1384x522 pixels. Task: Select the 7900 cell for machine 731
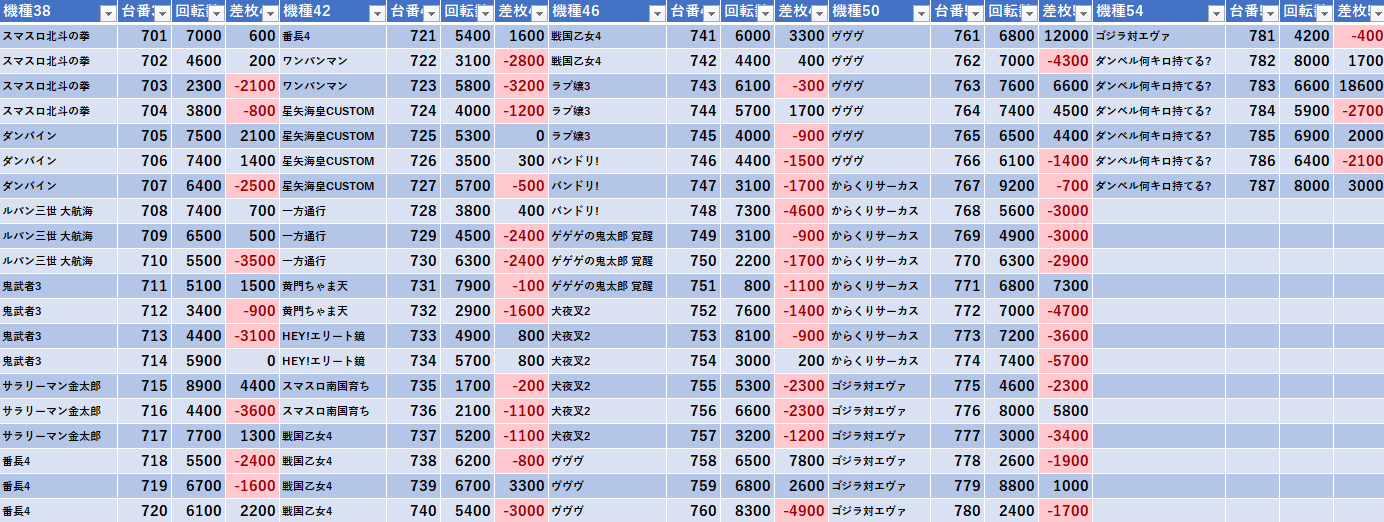pos(467,286)
